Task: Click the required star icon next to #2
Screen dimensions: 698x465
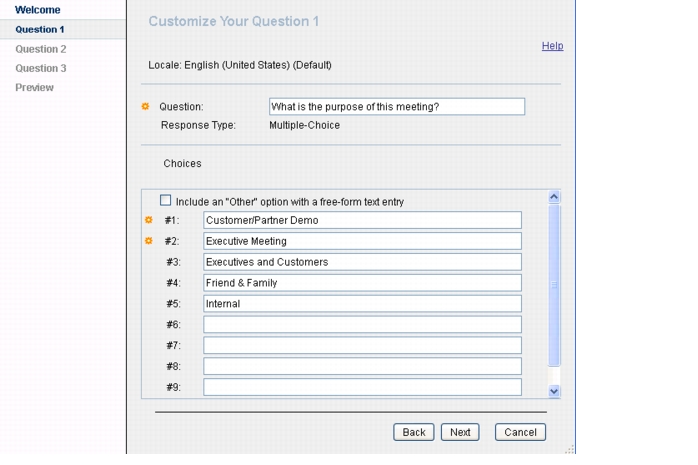Action: (149, 241)
